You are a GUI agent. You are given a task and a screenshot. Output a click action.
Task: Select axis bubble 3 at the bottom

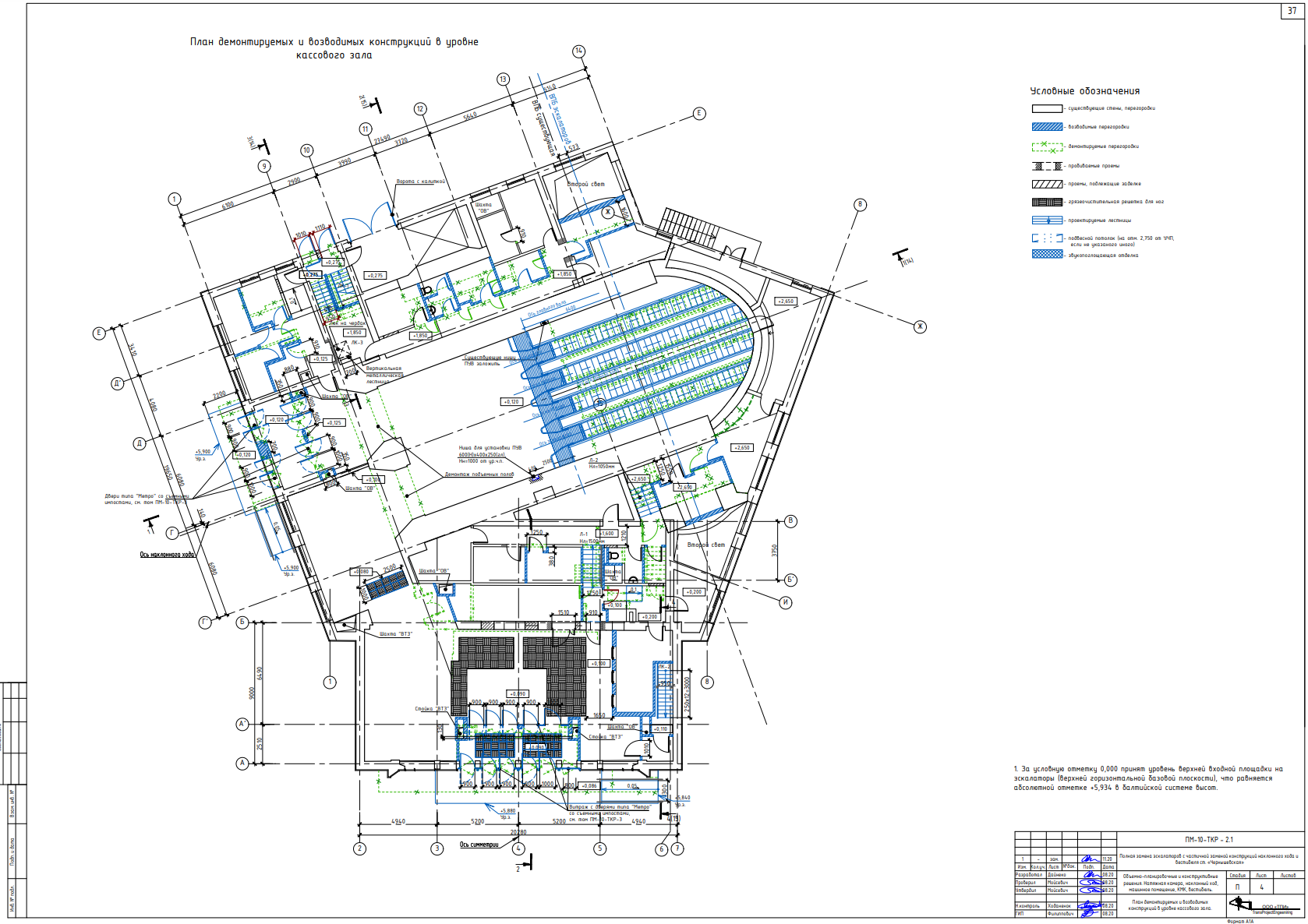point(437,848)
